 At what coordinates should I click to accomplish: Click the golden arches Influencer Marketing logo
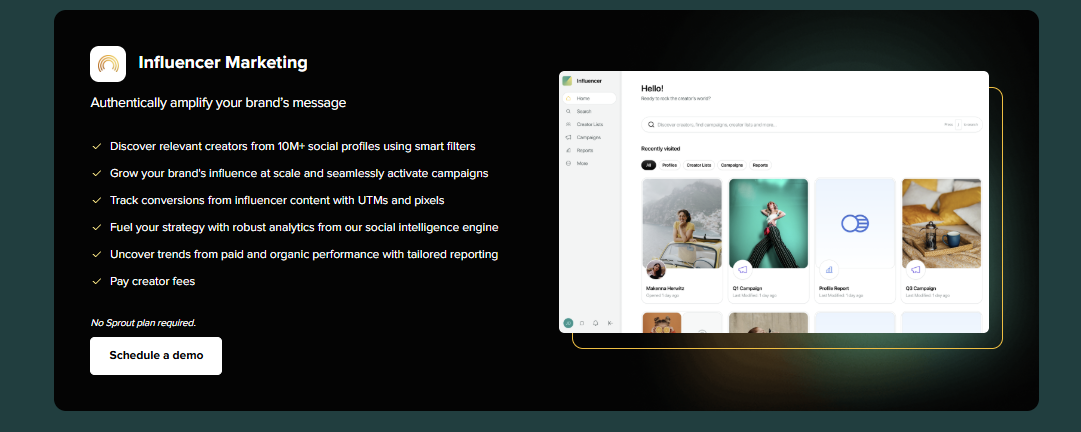pos(108,64)
